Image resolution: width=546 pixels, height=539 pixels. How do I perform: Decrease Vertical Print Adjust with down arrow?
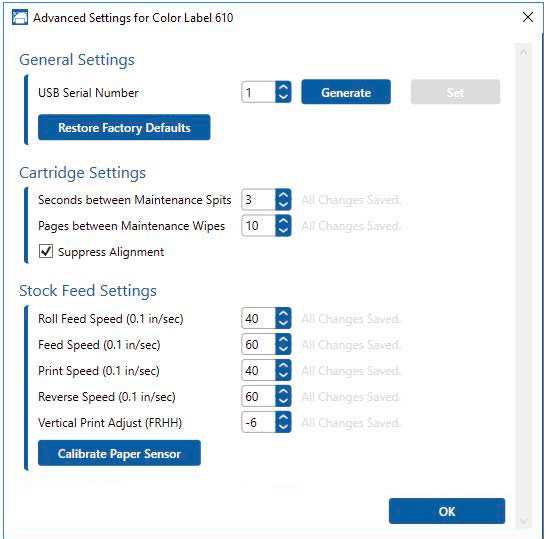click(283, 428)
